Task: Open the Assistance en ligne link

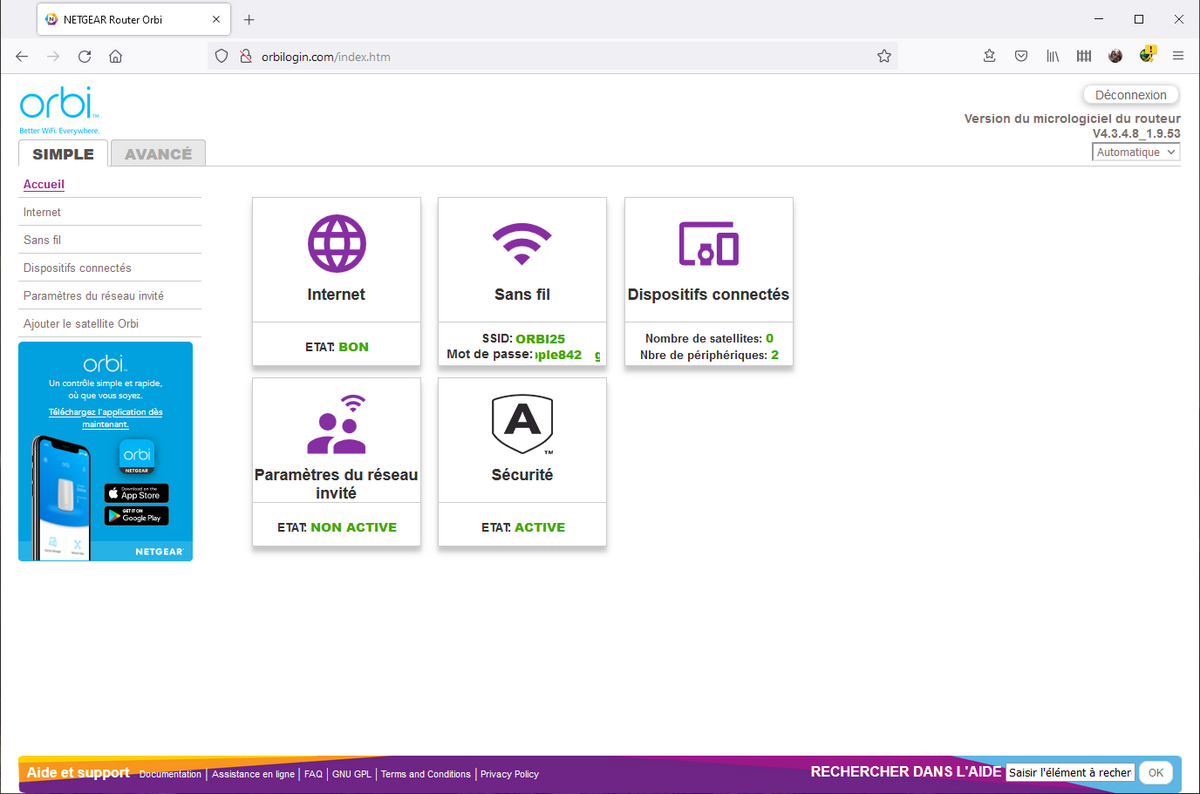Action: (x=253, y=774)
